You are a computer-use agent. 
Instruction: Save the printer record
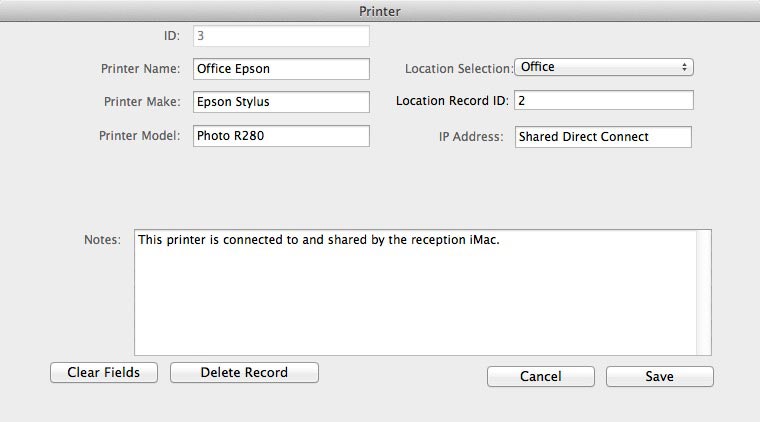[x=659, y=377]
